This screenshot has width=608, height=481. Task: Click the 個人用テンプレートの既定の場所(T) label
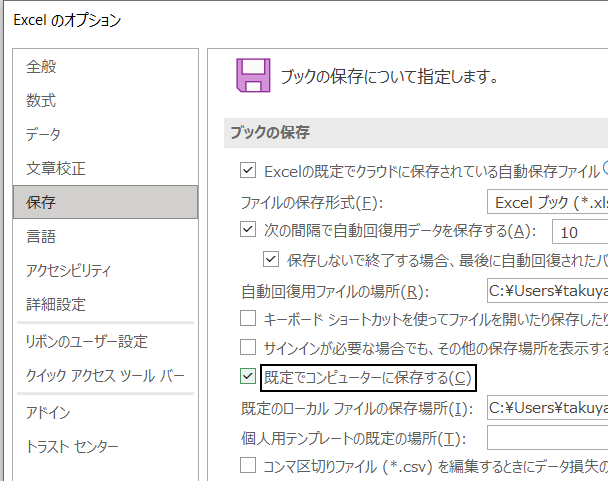coord(353,438)
